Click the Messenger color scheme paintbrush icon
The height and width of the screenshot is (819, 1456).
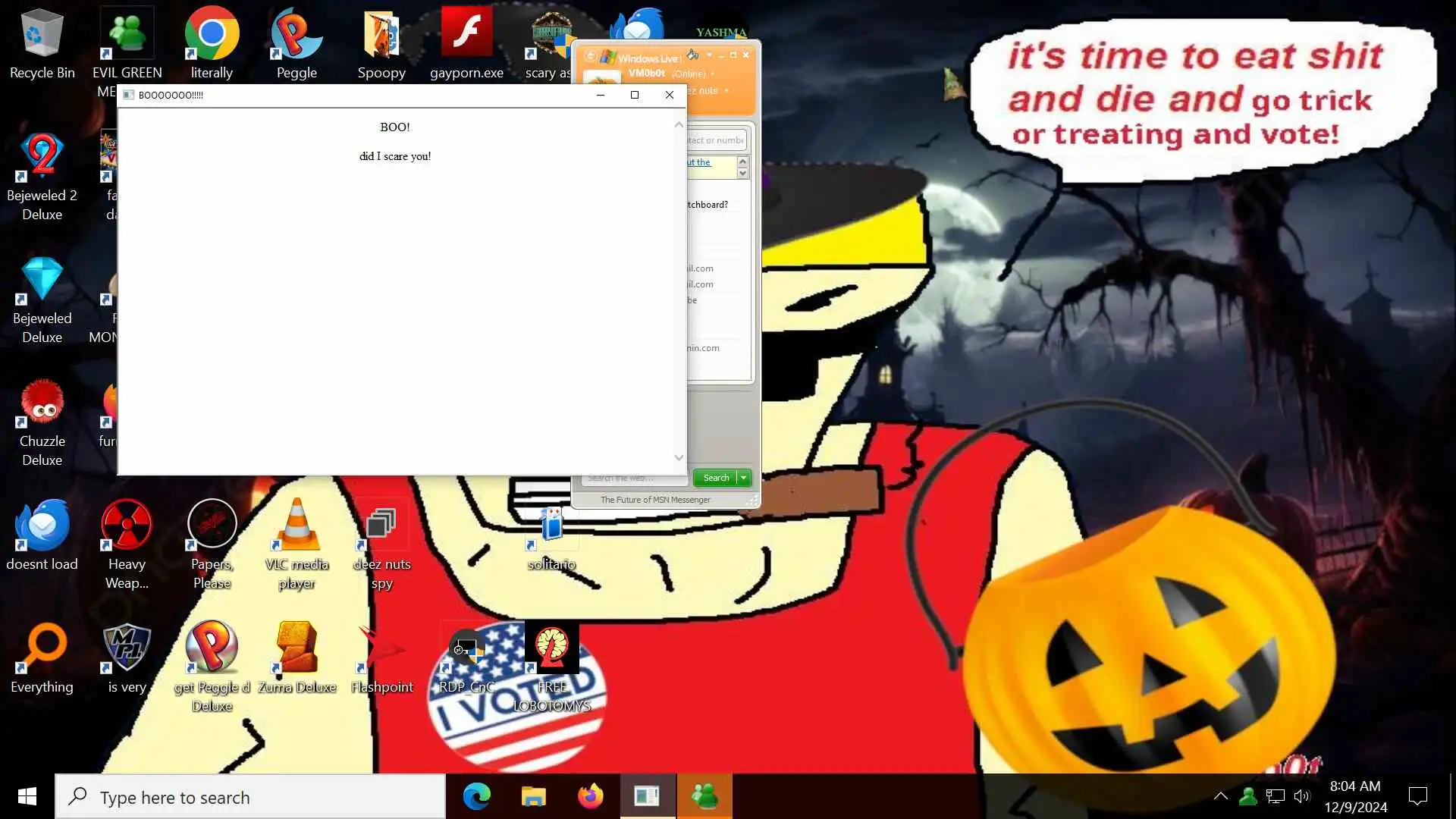692,55
